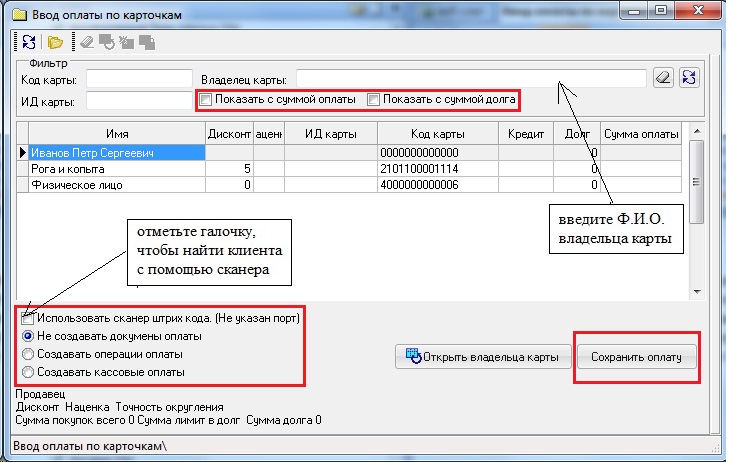Click the scroll down arrow of table scrollbar
The image size is (729, 463).
point(696,291)
